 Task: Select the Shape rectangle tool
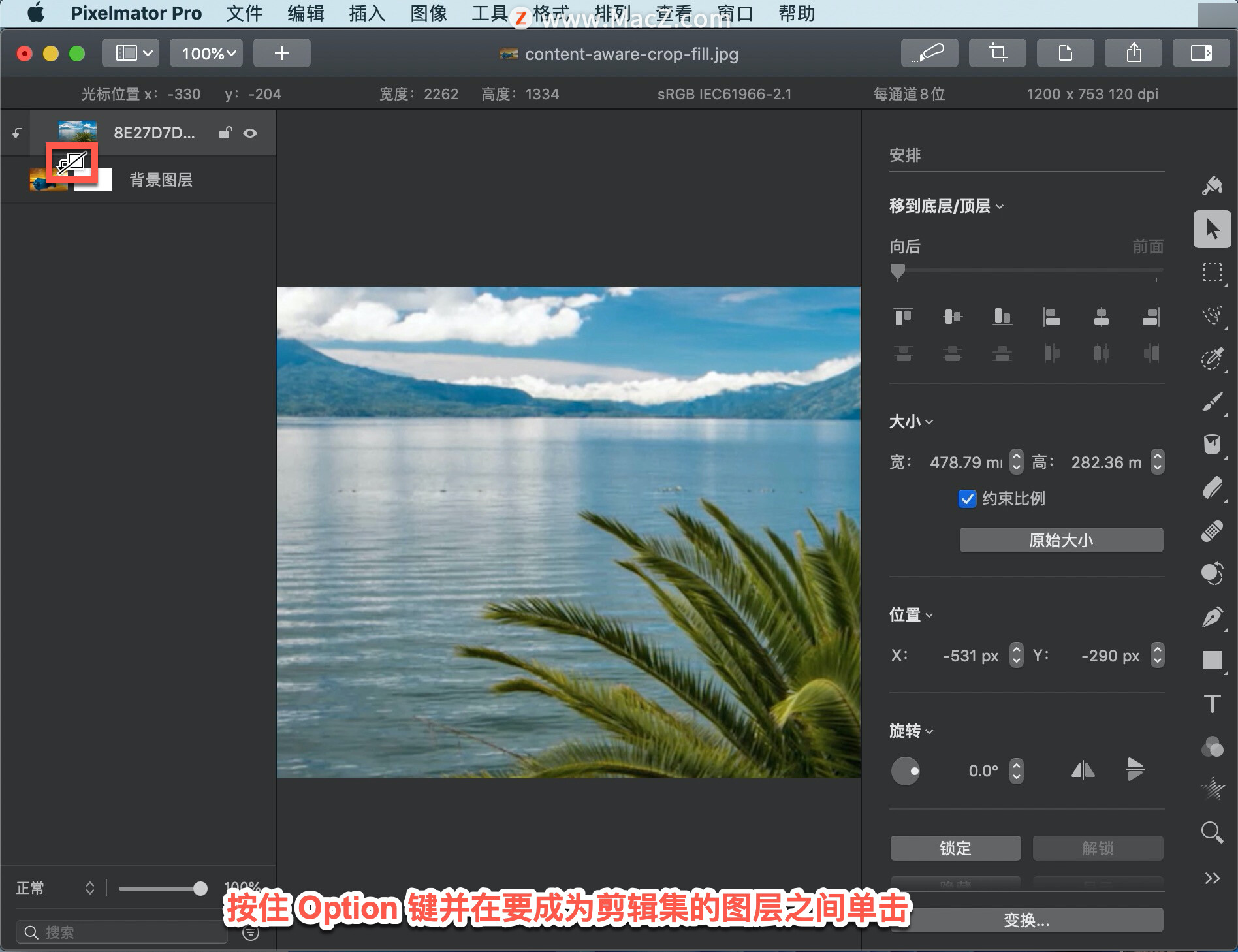point(1213,660)
